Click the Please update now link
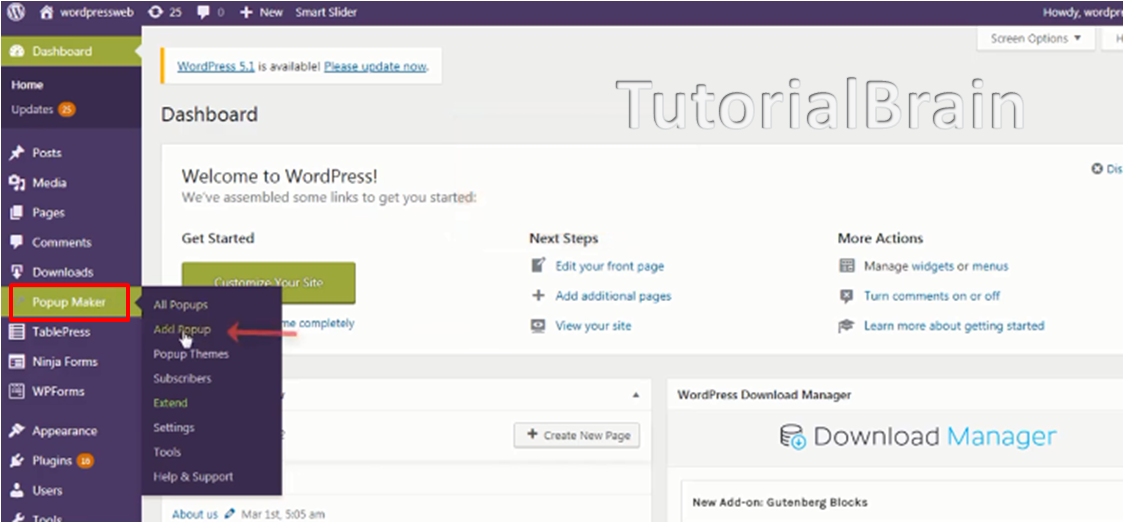Viewport: 1124px width, 523px height. (x=376, y=67)
